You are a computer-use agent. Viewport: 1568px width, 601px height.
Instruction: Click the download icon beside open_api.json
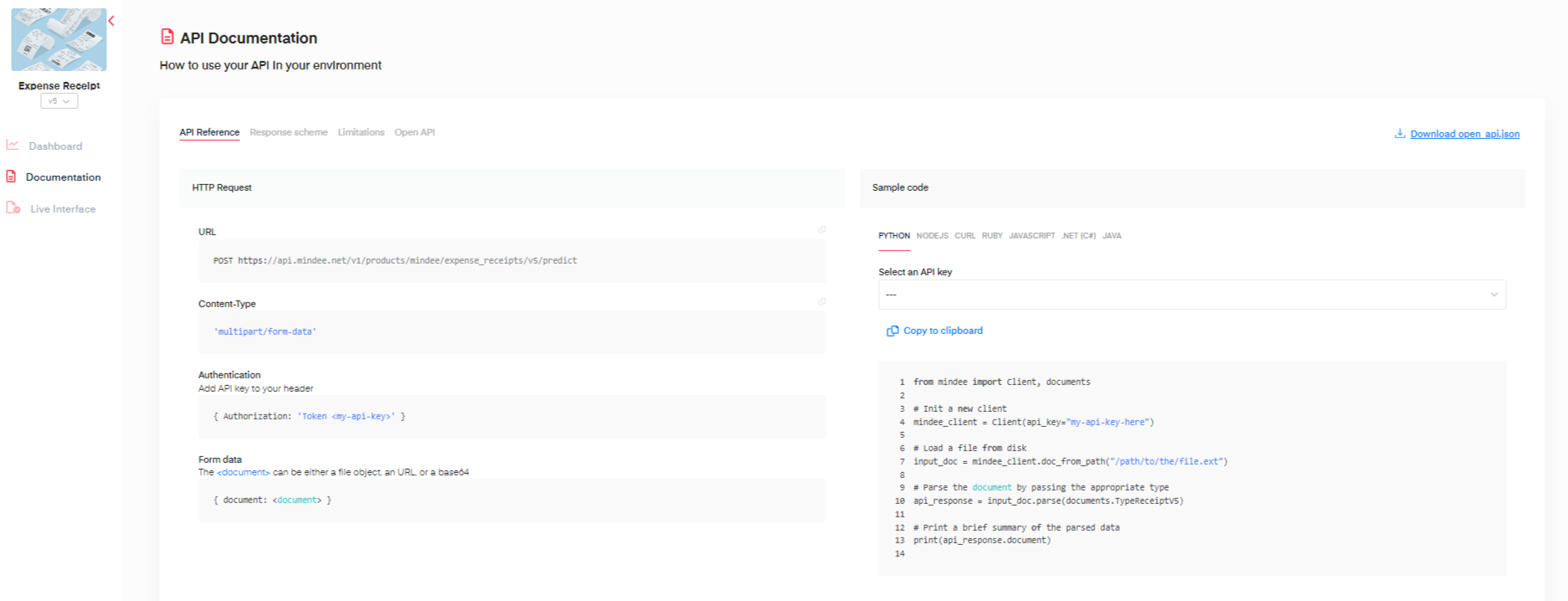tap(1399, 134)
